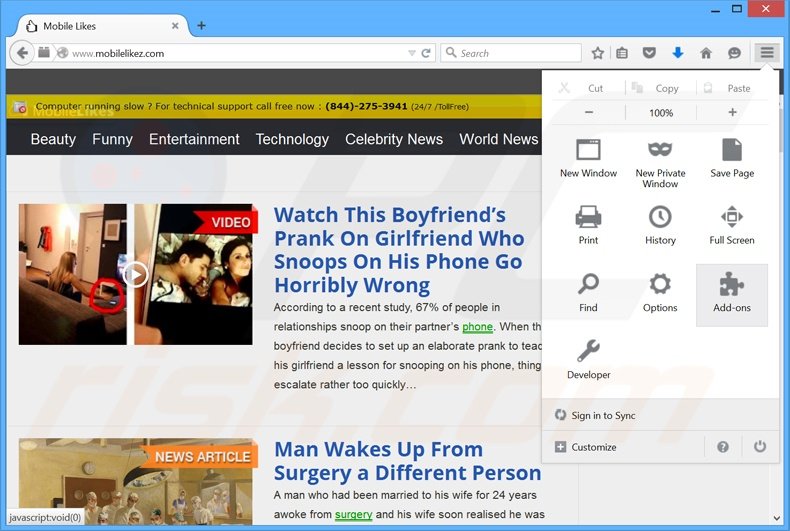
Task: Open the icon left of the globe
Action: click(x=44, y=52)
